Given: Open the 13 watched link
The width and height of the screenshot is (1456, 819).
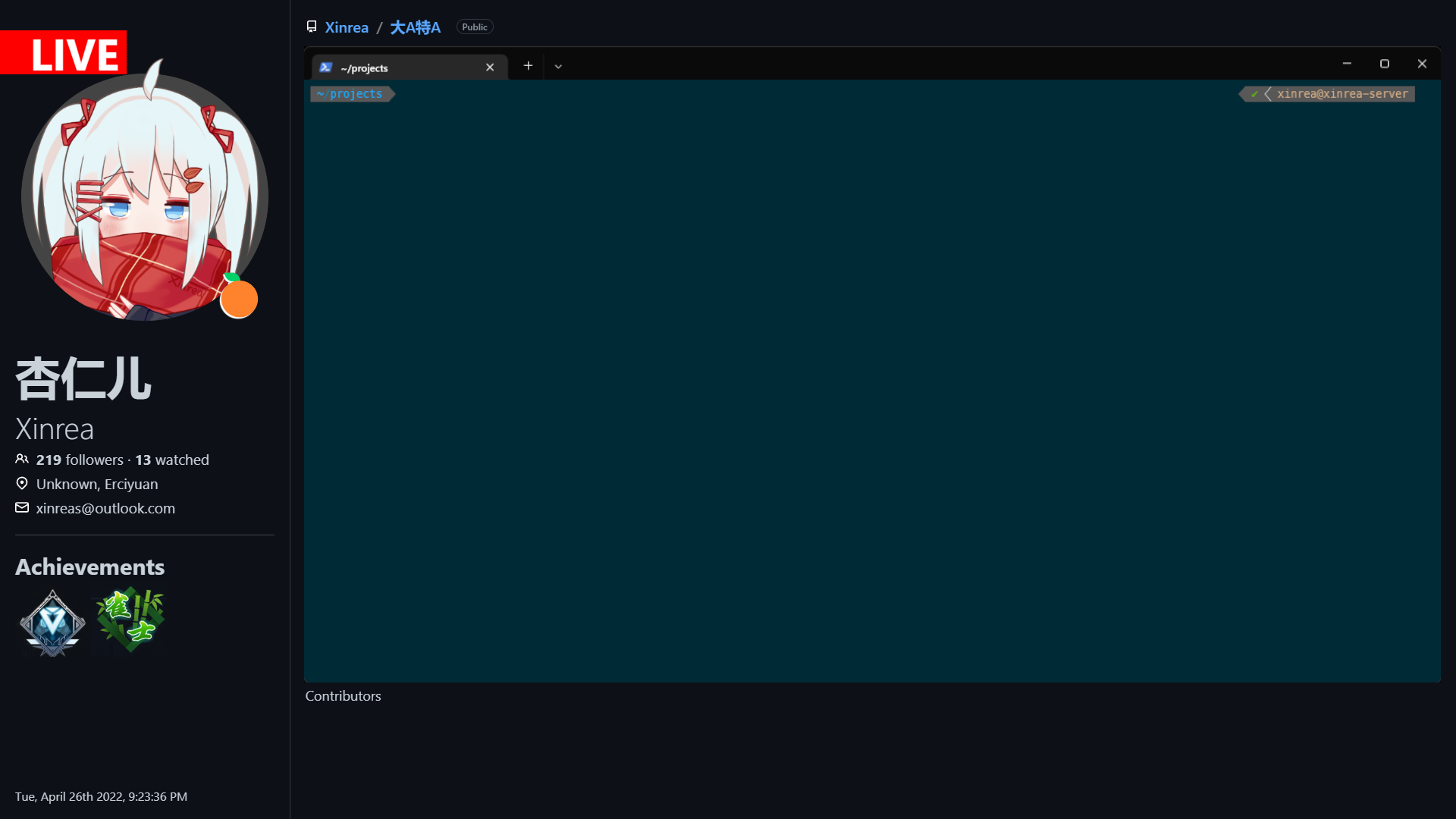Looking at the screenshot, I should click(x=172, y=460).
